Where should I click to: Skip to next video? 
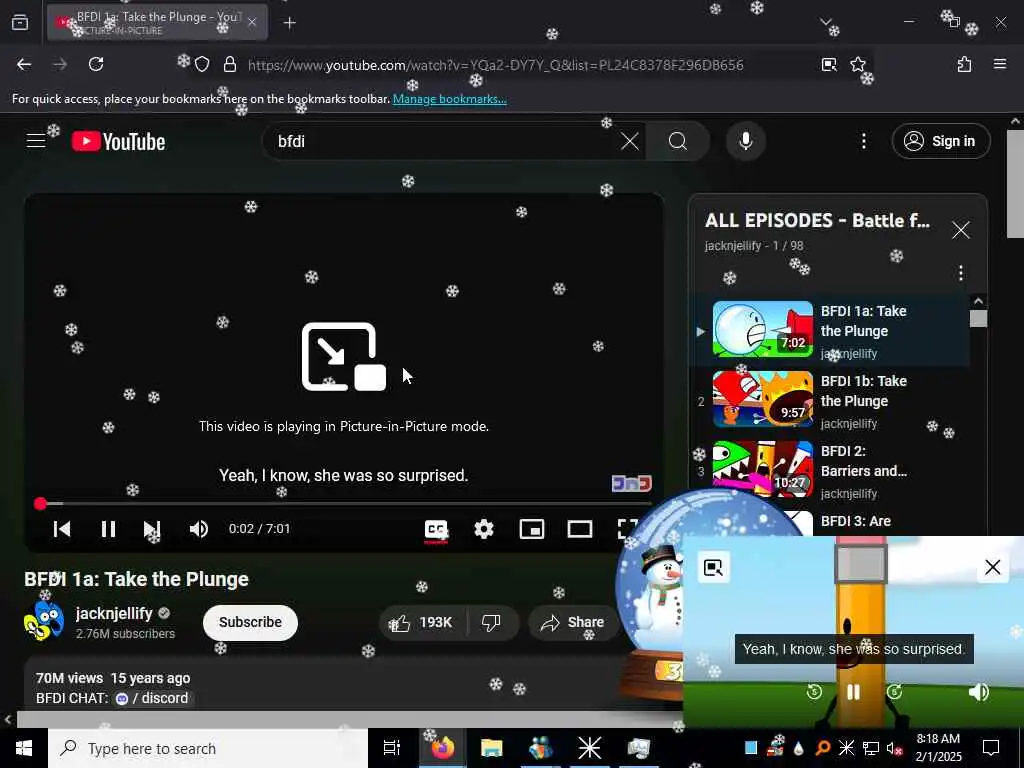pyautogui.click(x=152, y=529)
